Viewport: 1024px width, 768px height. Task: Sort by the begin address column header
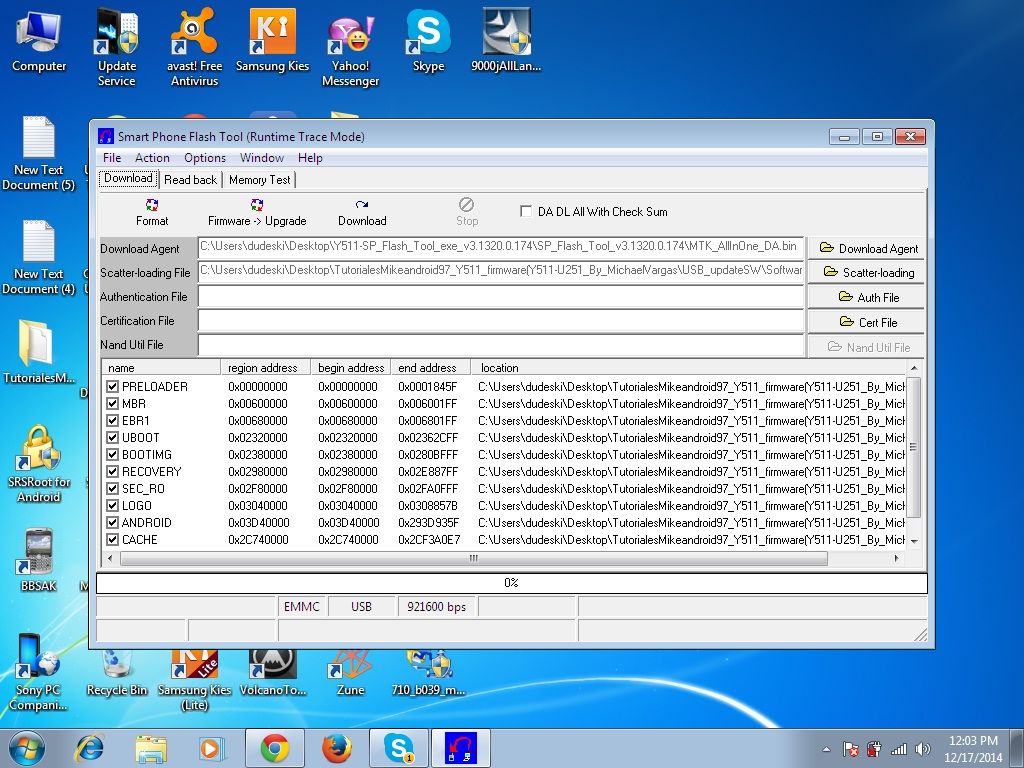tap(350, 368)
